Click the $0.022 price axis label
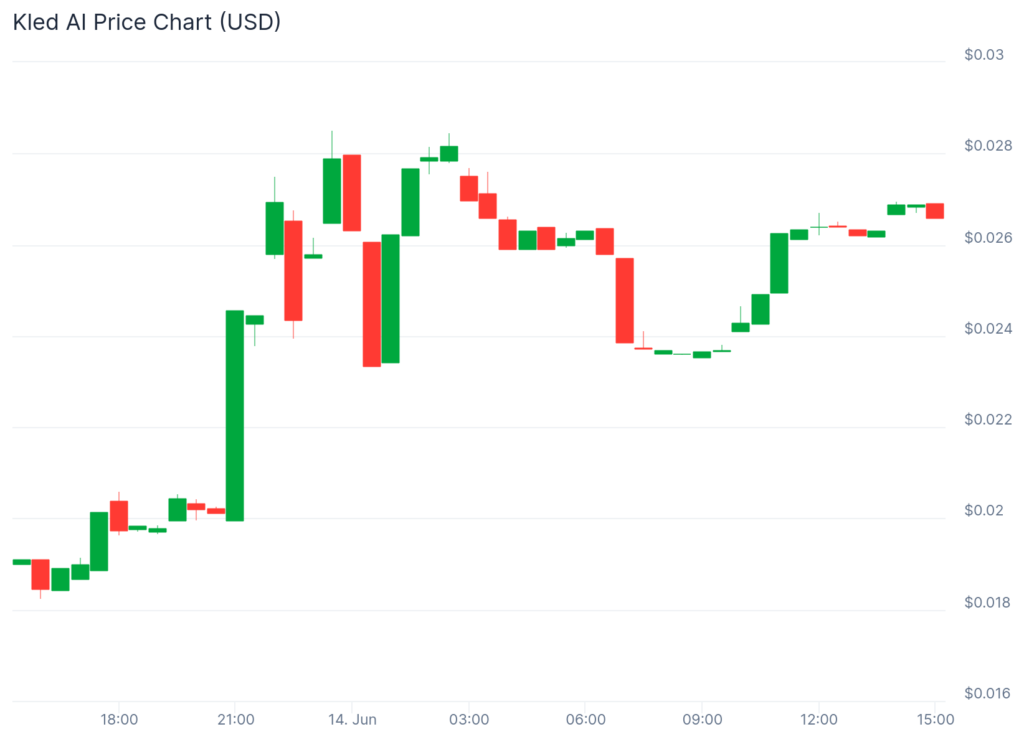The width and height of the screenshot is (1024, 747). click(x=988, y=420)
